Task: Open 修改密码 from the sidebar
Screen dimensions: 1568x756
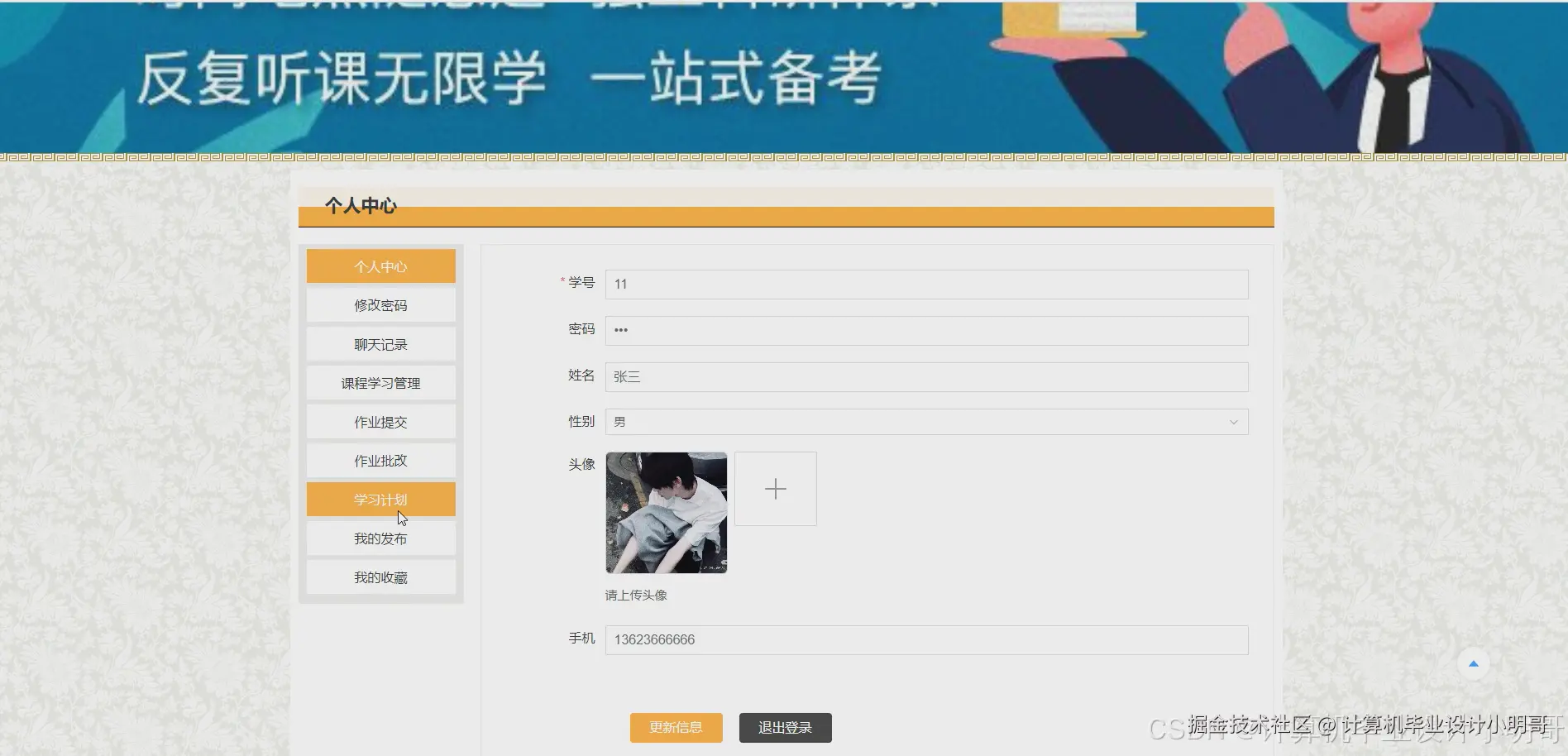Action: pos(380,304)
